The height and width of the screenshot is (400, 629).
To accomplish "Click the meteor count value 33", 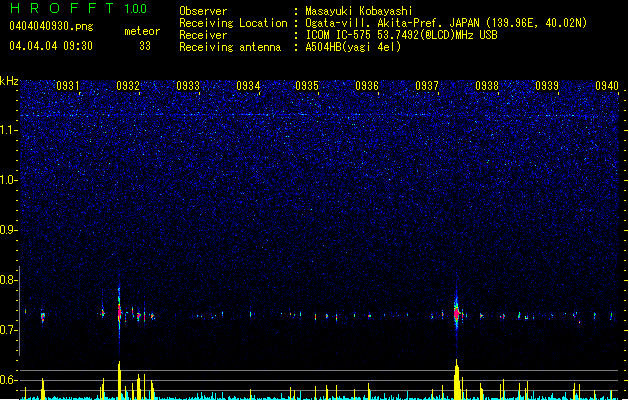I will pyautogui.click(x=145, y=46).
